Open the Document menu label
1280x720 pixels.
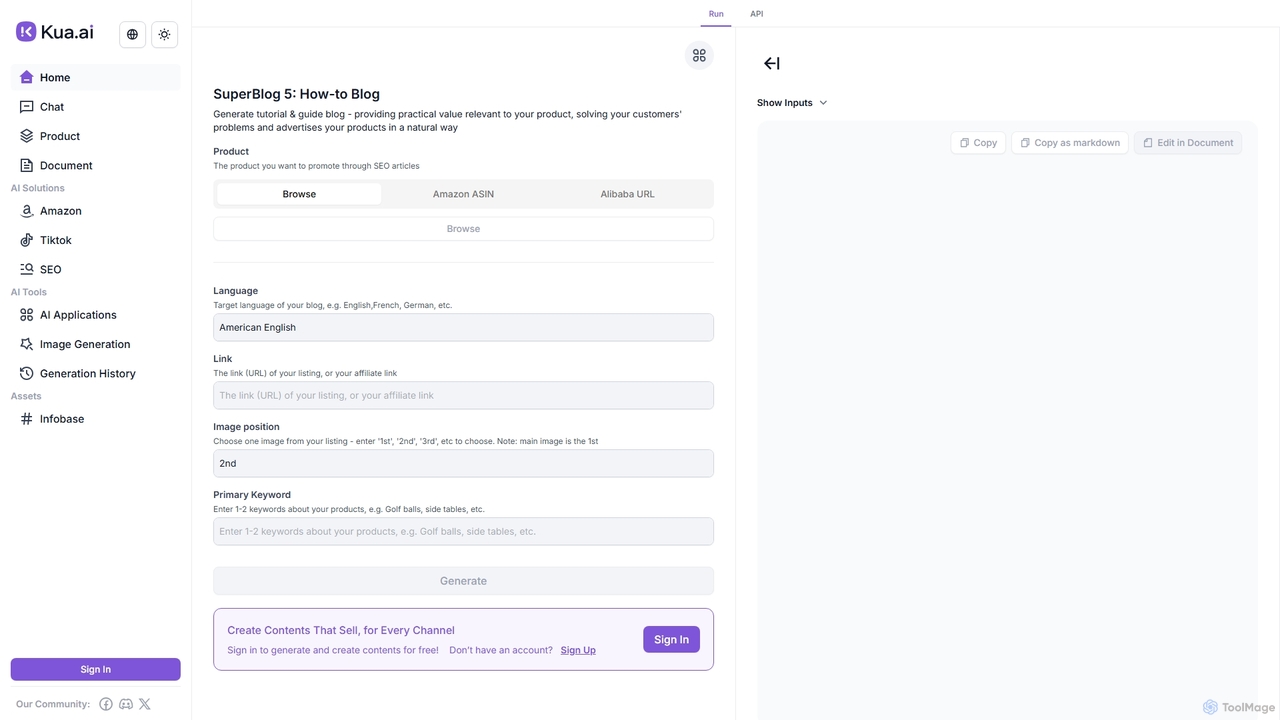pyautogui.click(x=66, y=165)
